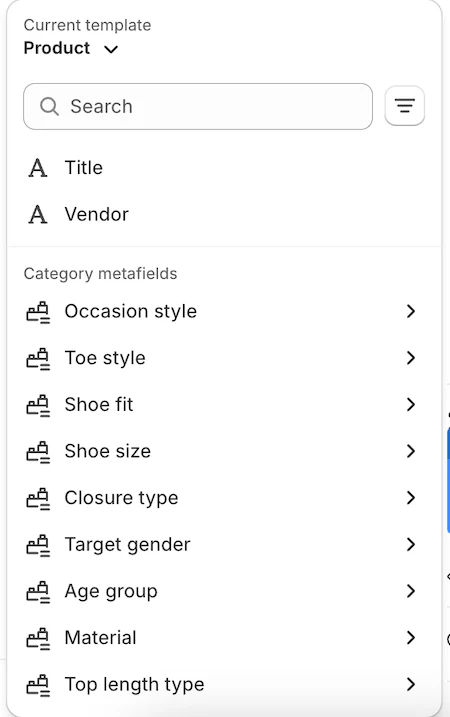Click the metafield icon beside Material

click(x=38, y=638)
